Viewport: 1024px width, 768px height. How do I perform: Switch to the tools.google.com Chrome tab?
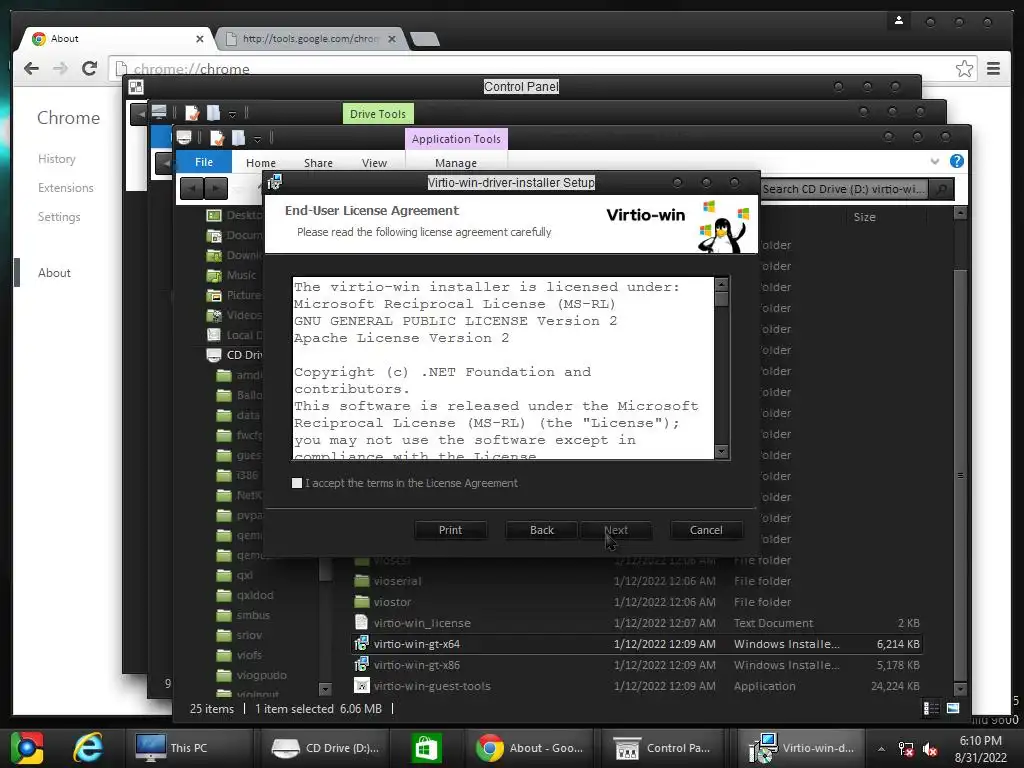coord(311,39)
